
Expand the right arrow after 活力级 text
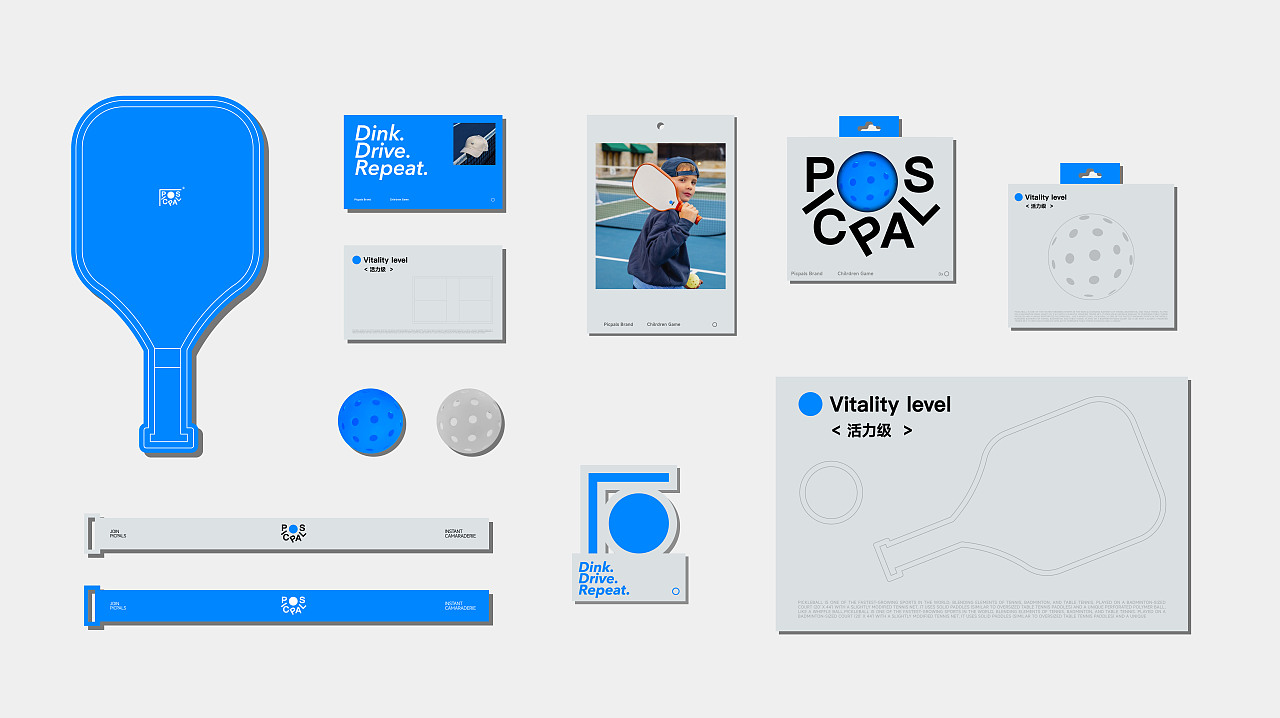tap(906, 431)
